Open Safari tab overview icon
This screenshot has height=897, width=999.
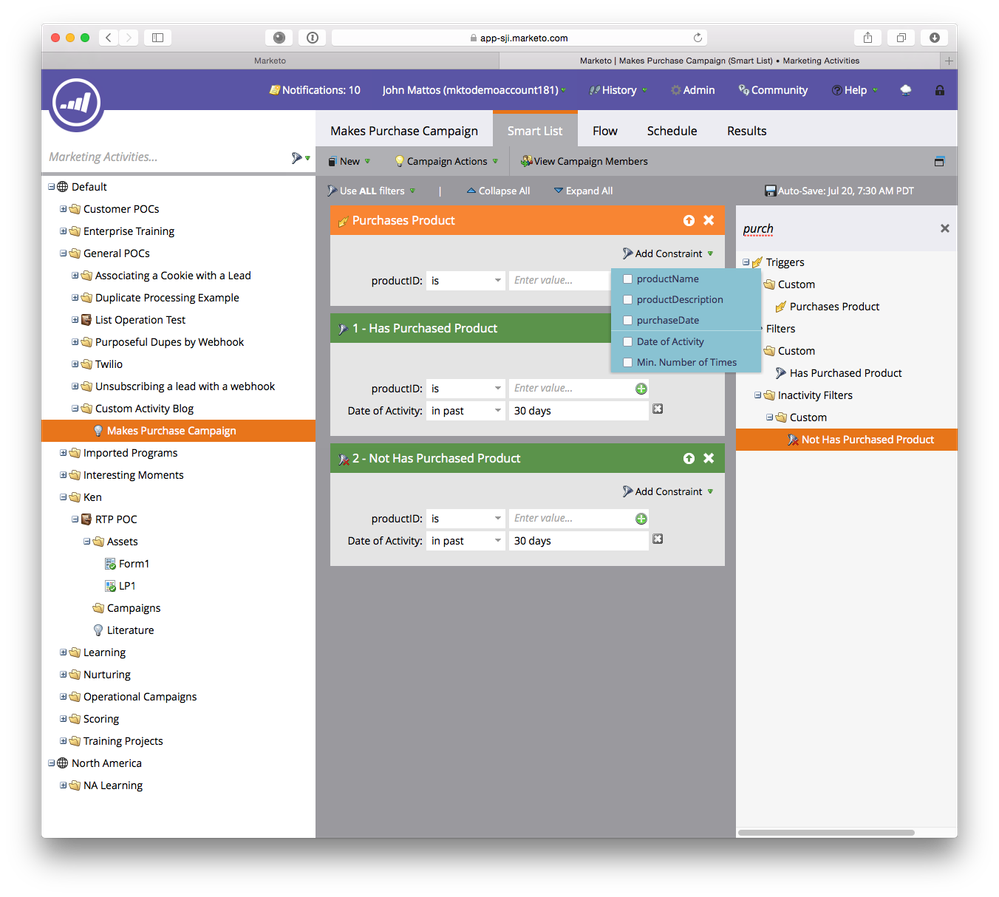[902, 38]
